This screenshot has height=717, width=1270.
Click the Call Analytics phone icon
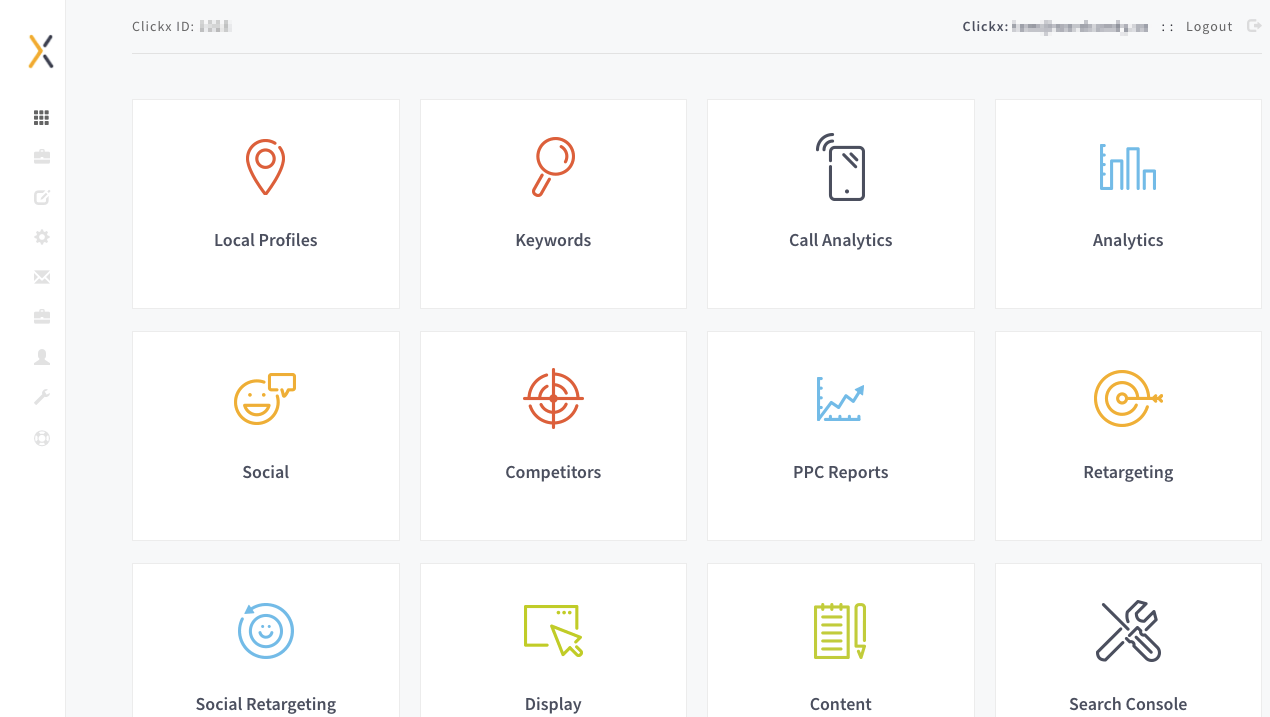pyautogui.click(x=840, y=167)
